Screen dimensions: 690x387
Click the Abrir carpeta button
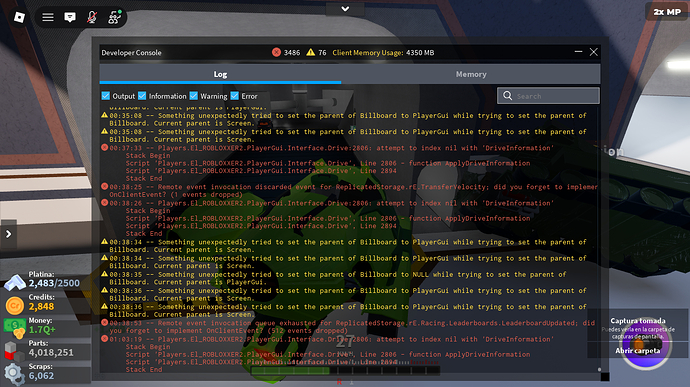(638, 350)
